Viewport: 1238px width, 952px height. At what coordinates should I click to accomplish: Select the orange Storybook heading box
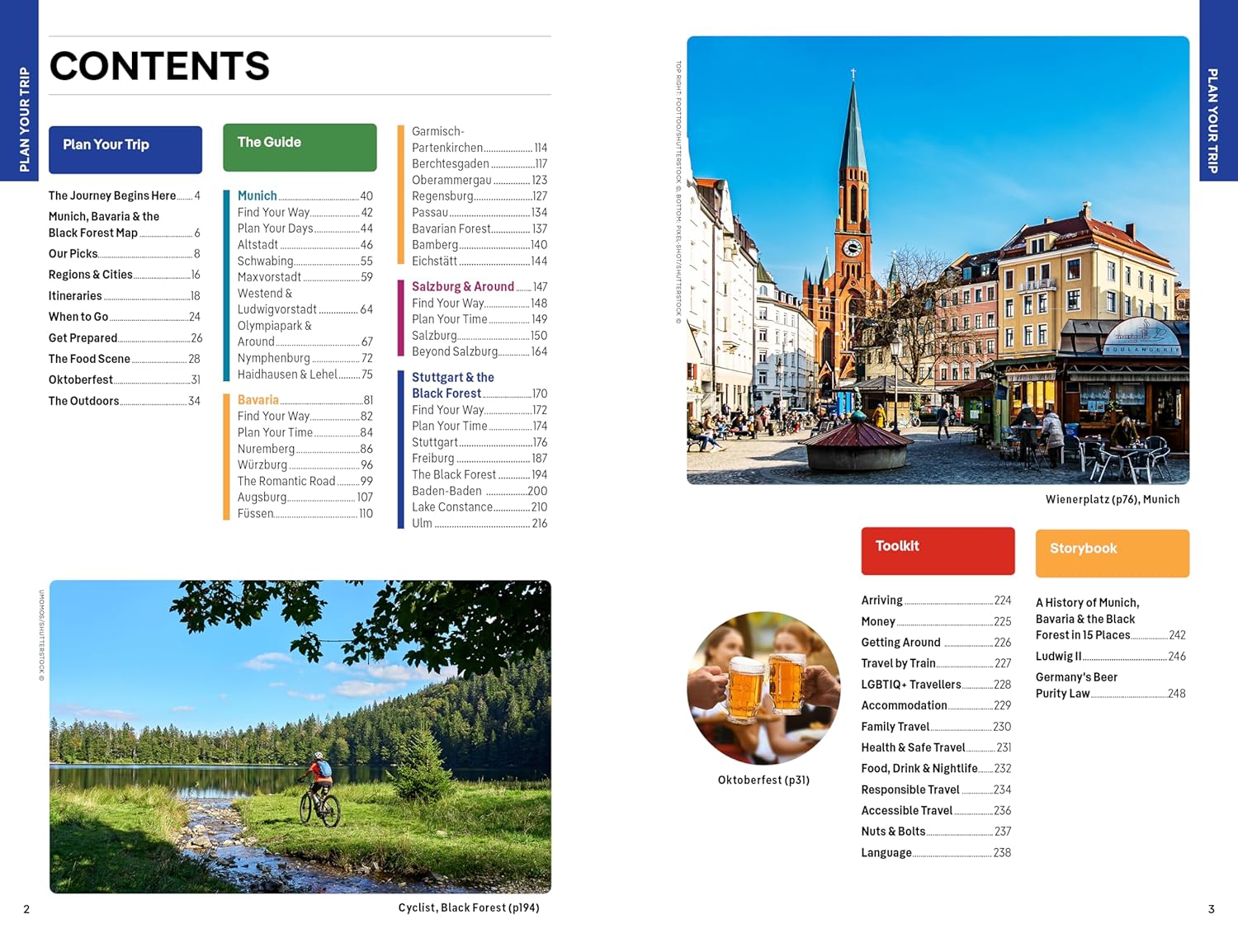click(1112, 553)
